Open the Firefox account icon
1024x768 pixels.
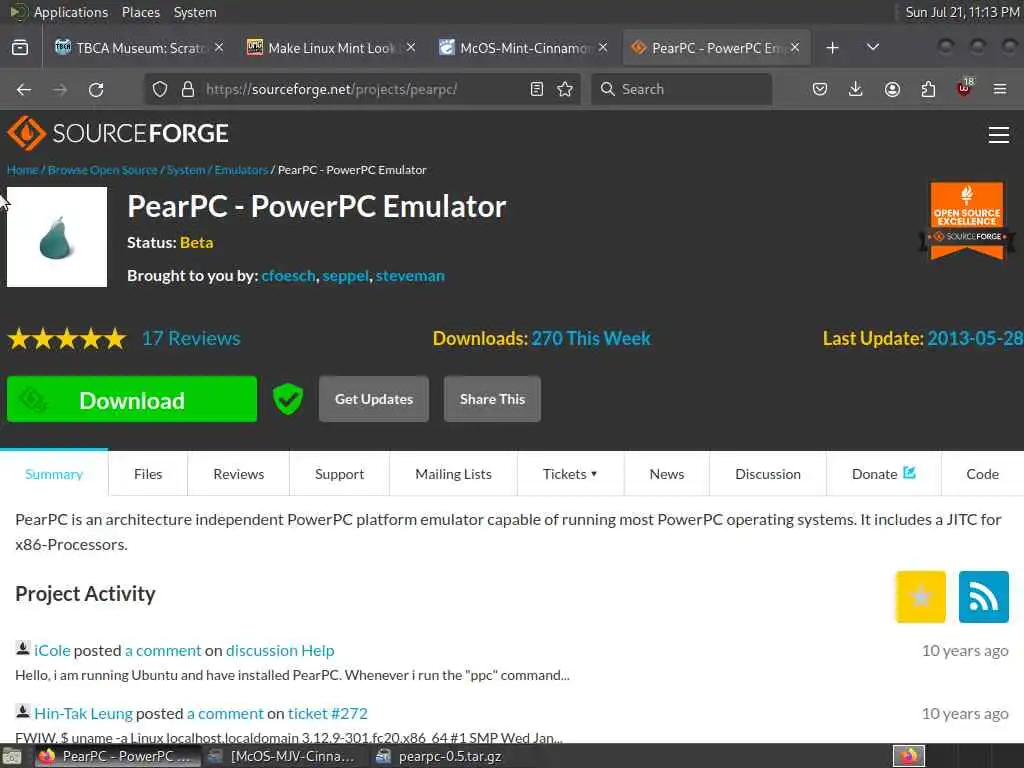892,89
